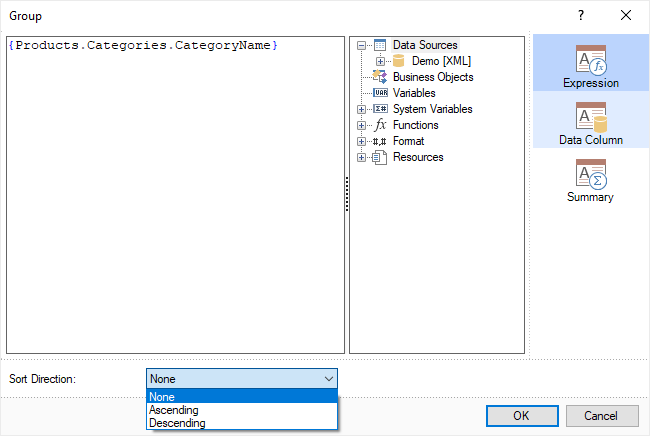This screenshot has height=436, width=650.
Task: Select the Data Column icon
Action: (590, 118)
